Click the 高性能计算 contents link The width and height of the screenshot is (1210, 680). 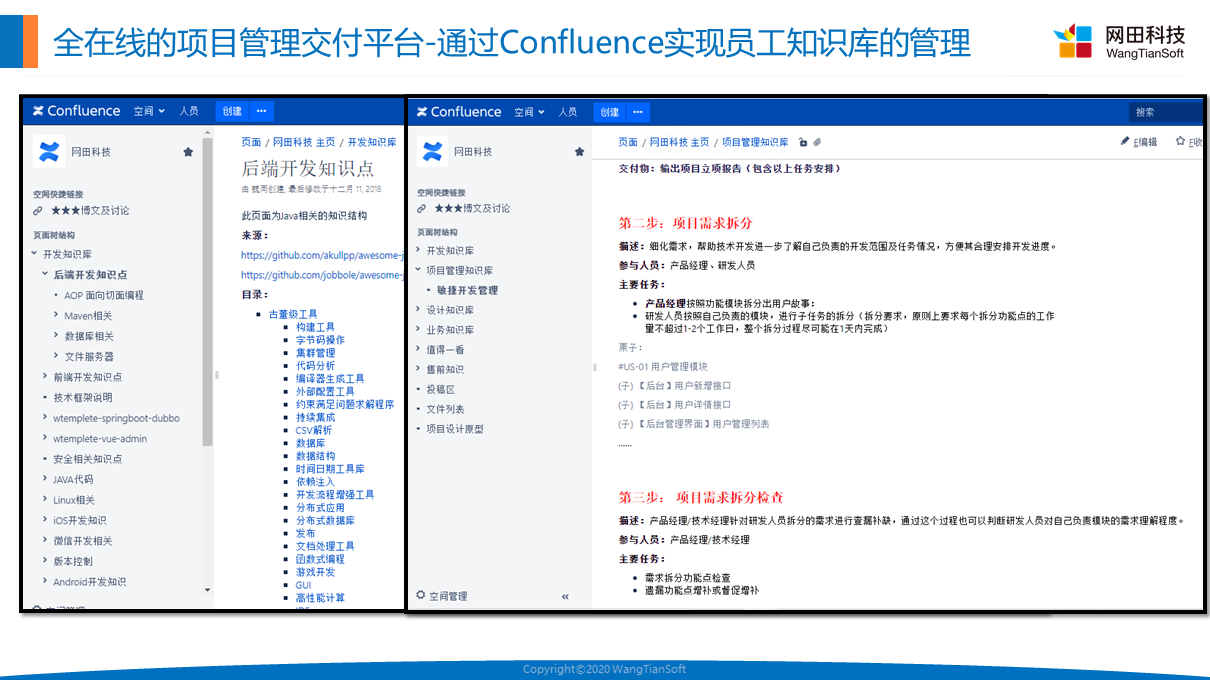click(x=320, y=598)
